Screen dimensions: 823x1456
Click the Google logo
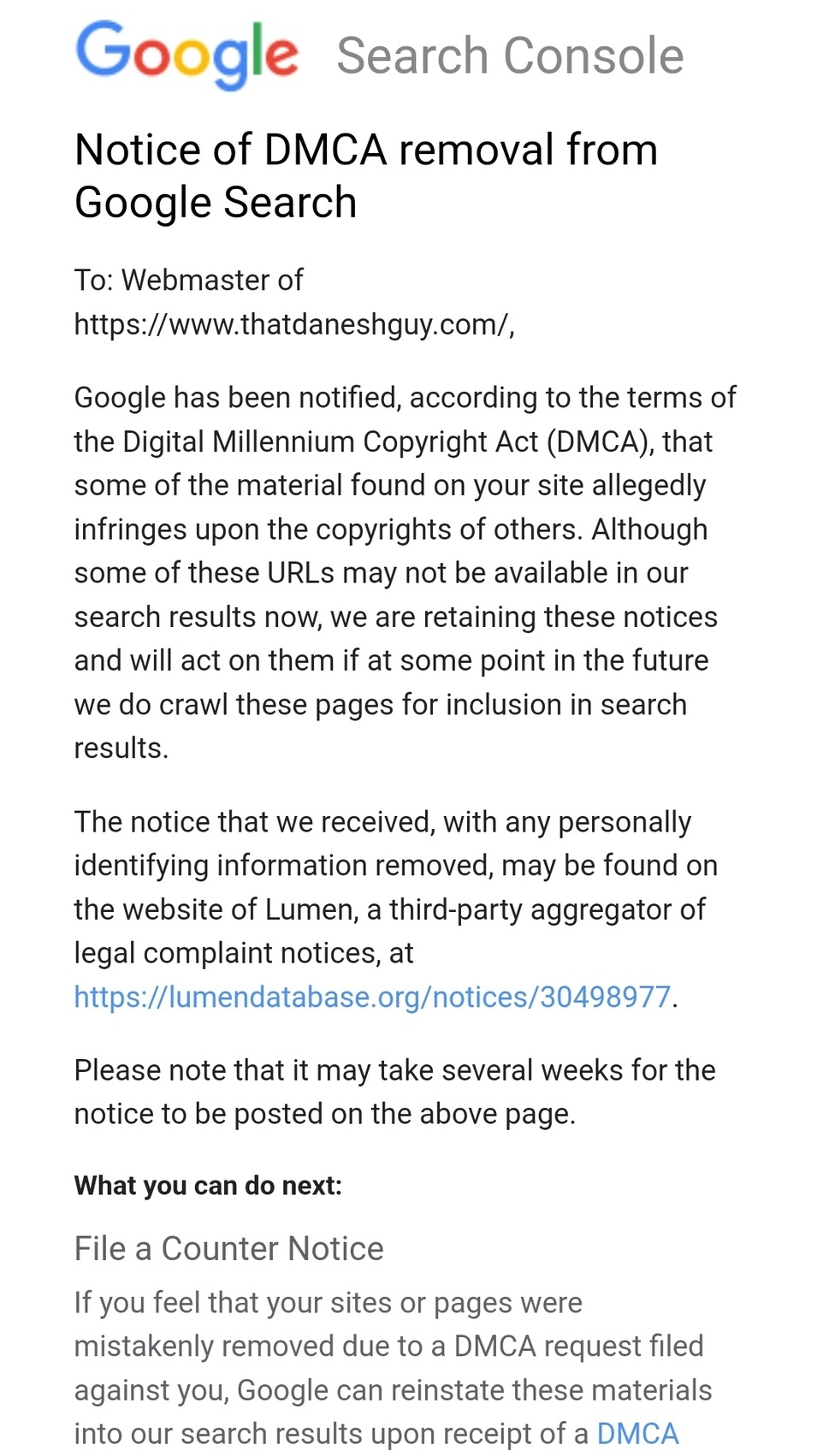[x=187, y=54]
